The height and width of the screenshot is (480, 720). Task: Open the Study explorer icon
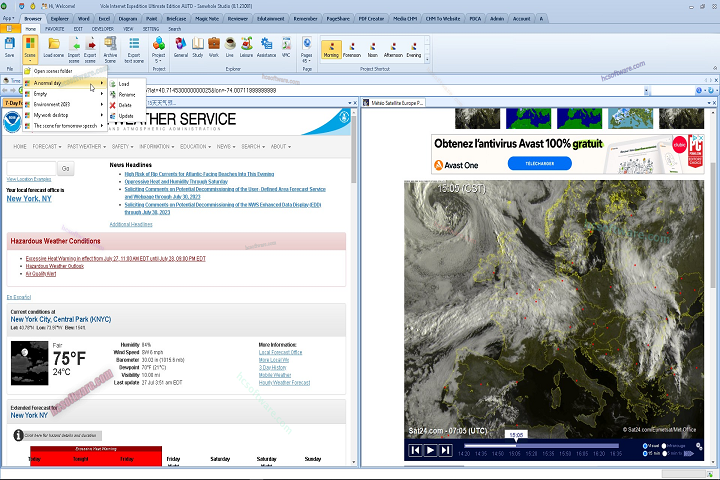pyautogui.click(x=198, y=44)
